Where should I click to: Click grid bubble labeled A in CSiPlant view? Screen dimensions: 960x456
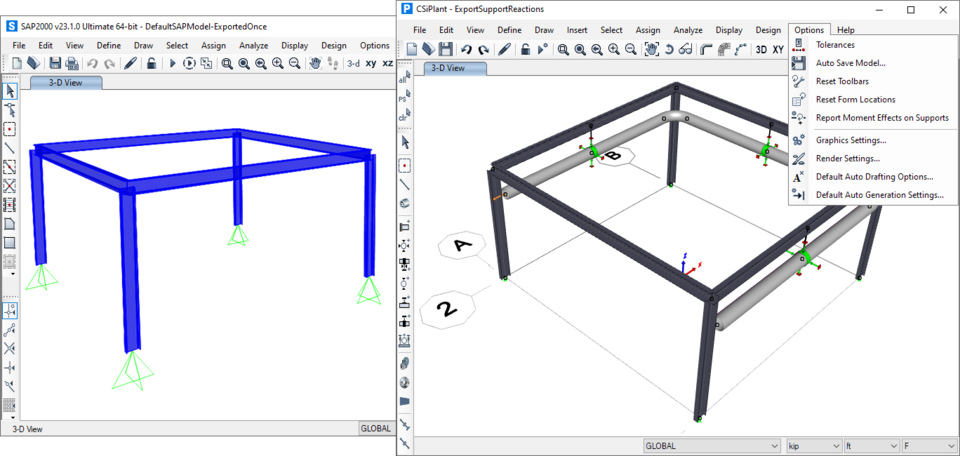click(462, 246)
